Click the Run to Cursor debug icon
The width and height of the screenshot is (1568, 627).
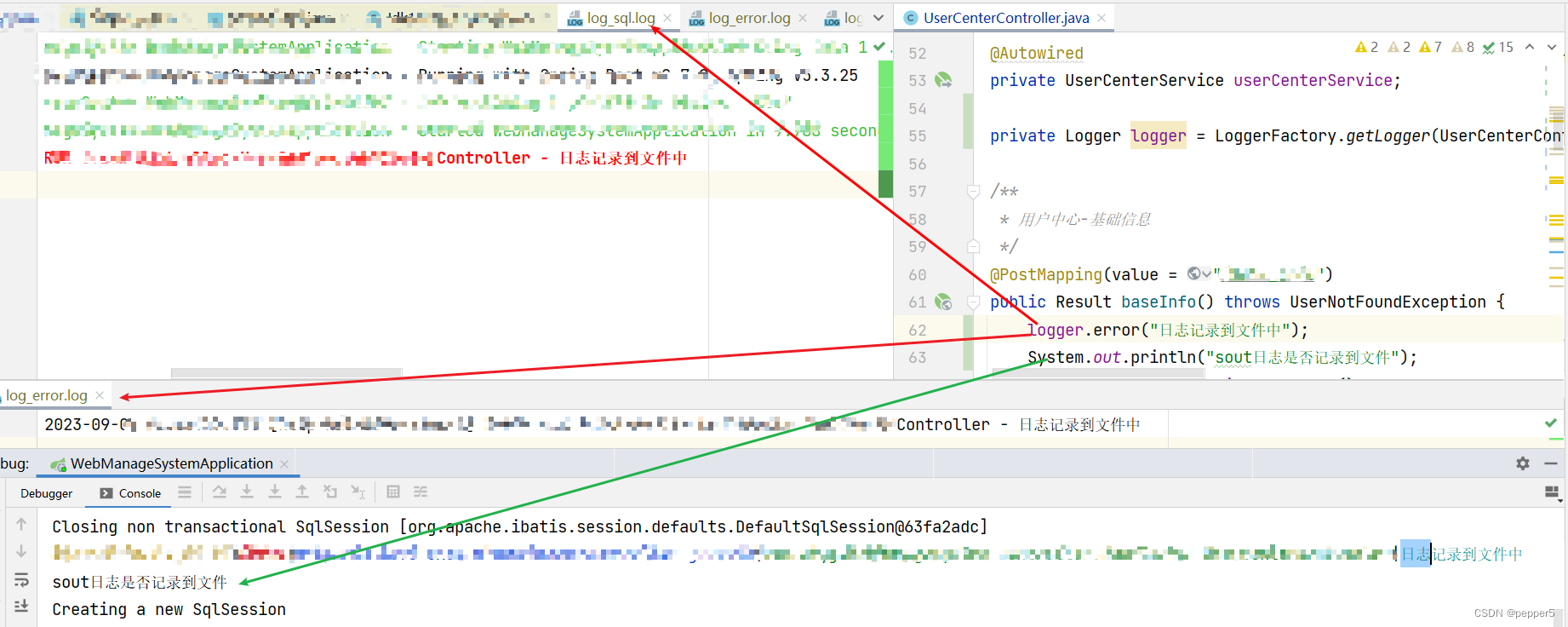click(358, 492)
